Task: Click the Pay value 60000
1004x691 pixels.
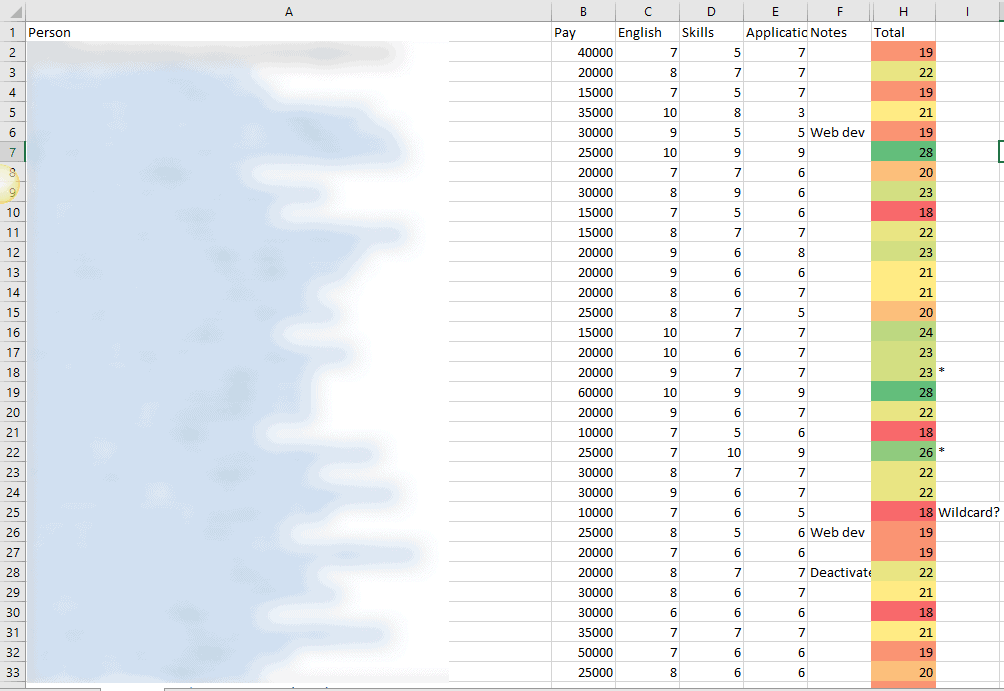Action: 583,392
